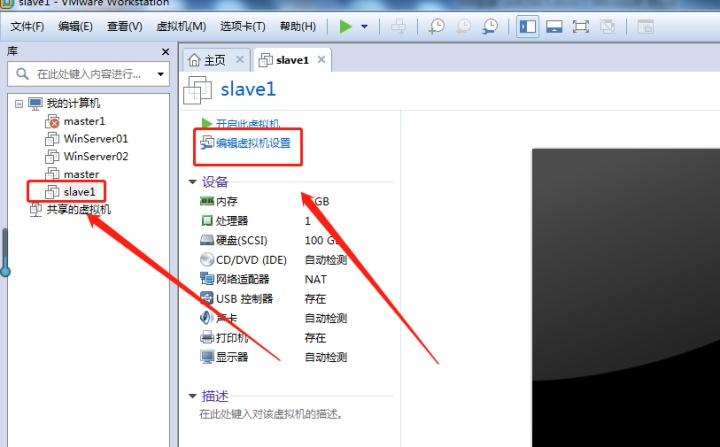This screenshot has height=447, width=720.
Task: Click the 打印机 printer icon
Action: 207,338
